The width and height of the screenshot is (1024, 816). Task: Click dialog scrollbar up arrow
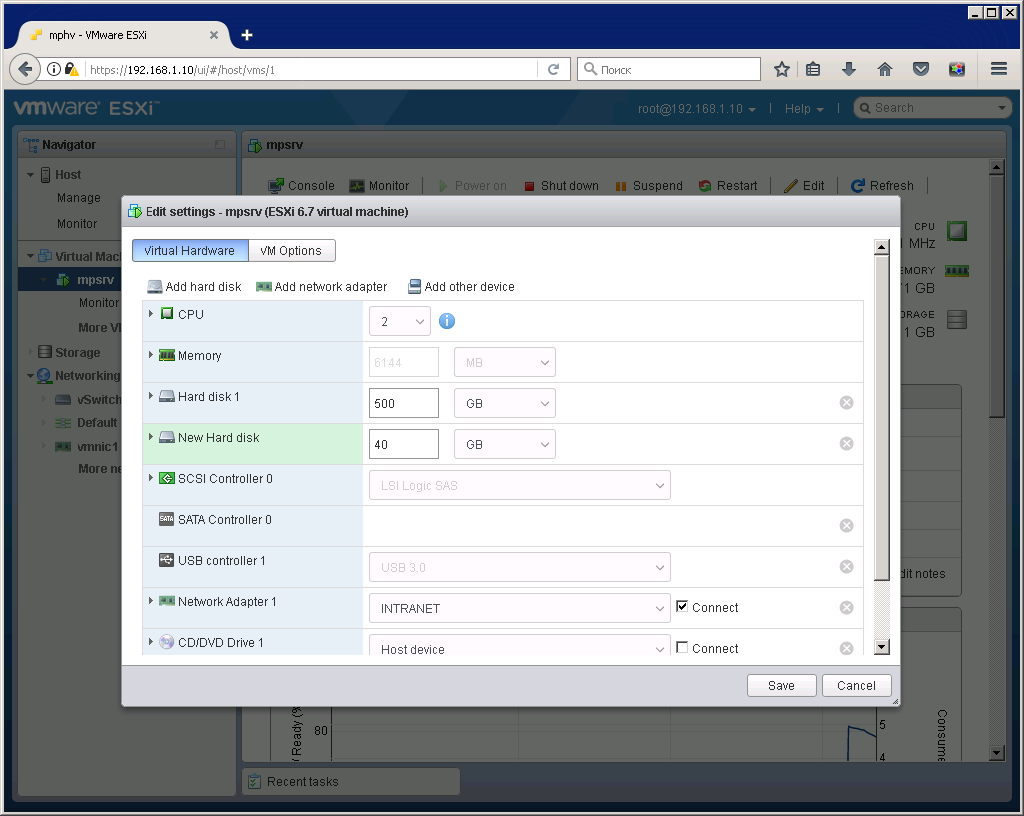click(882, 247)
